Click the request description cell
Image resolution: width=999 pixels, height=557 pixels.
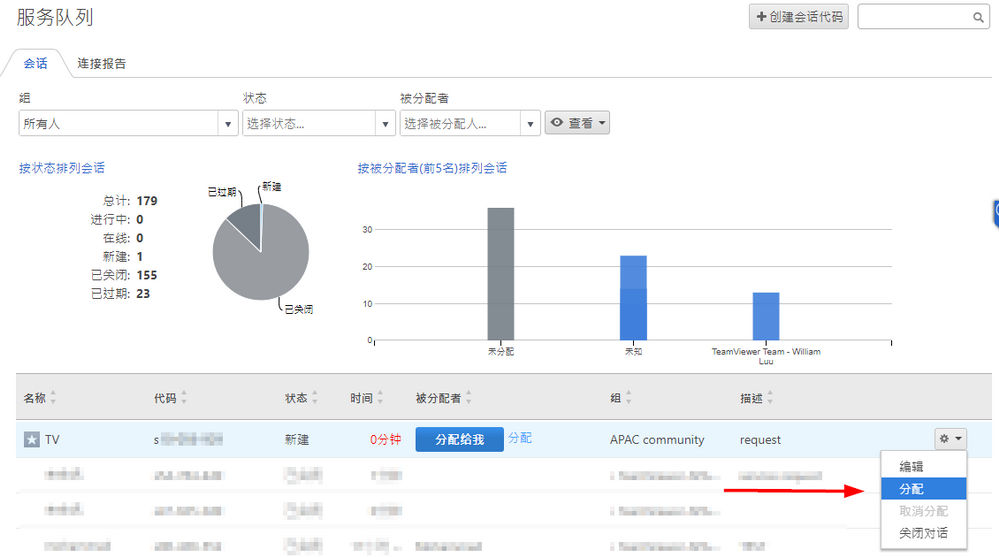pyautogui.click(x=760, y=440)
